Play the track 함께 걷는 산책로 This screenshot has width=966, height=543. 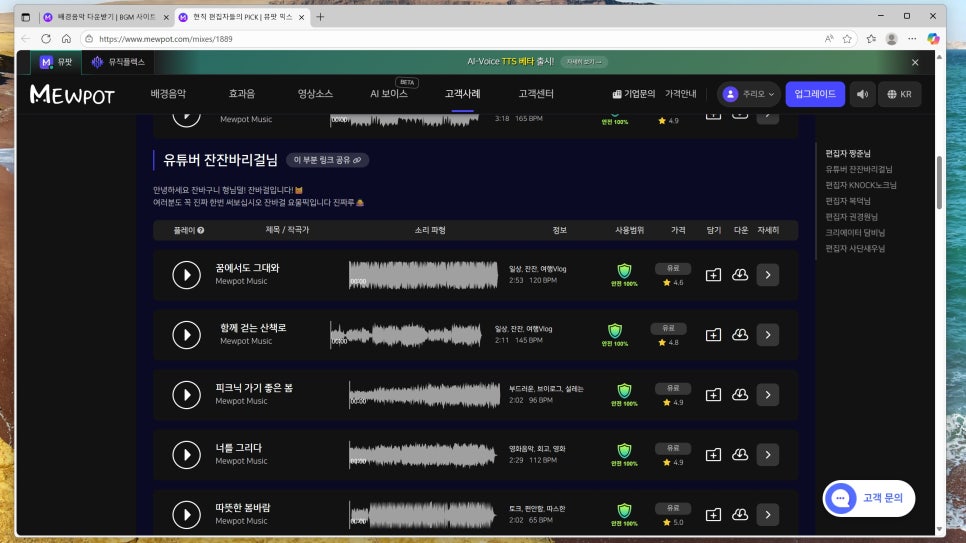pos(186,335)
